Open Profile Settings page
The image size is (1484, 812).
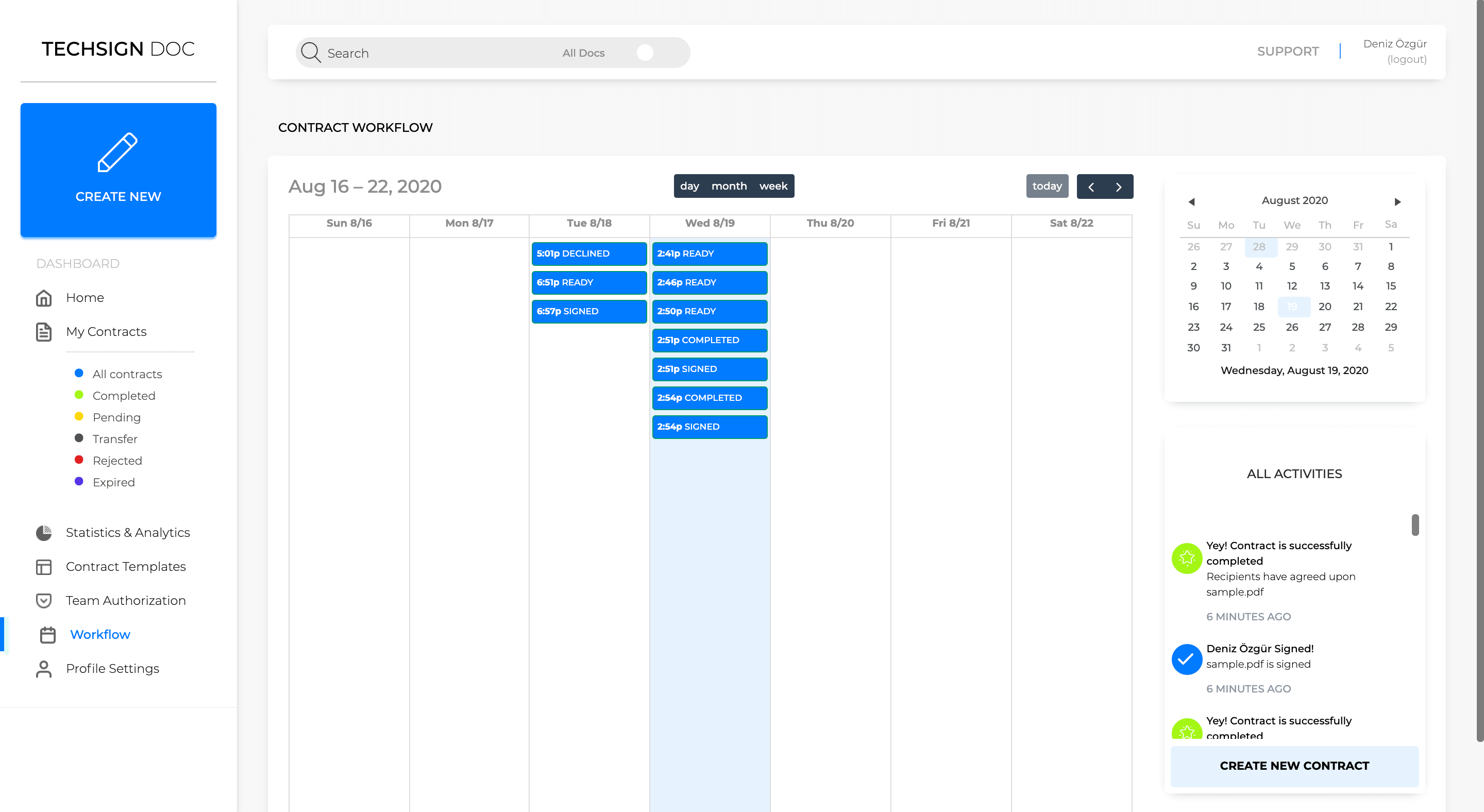(112, 669)
